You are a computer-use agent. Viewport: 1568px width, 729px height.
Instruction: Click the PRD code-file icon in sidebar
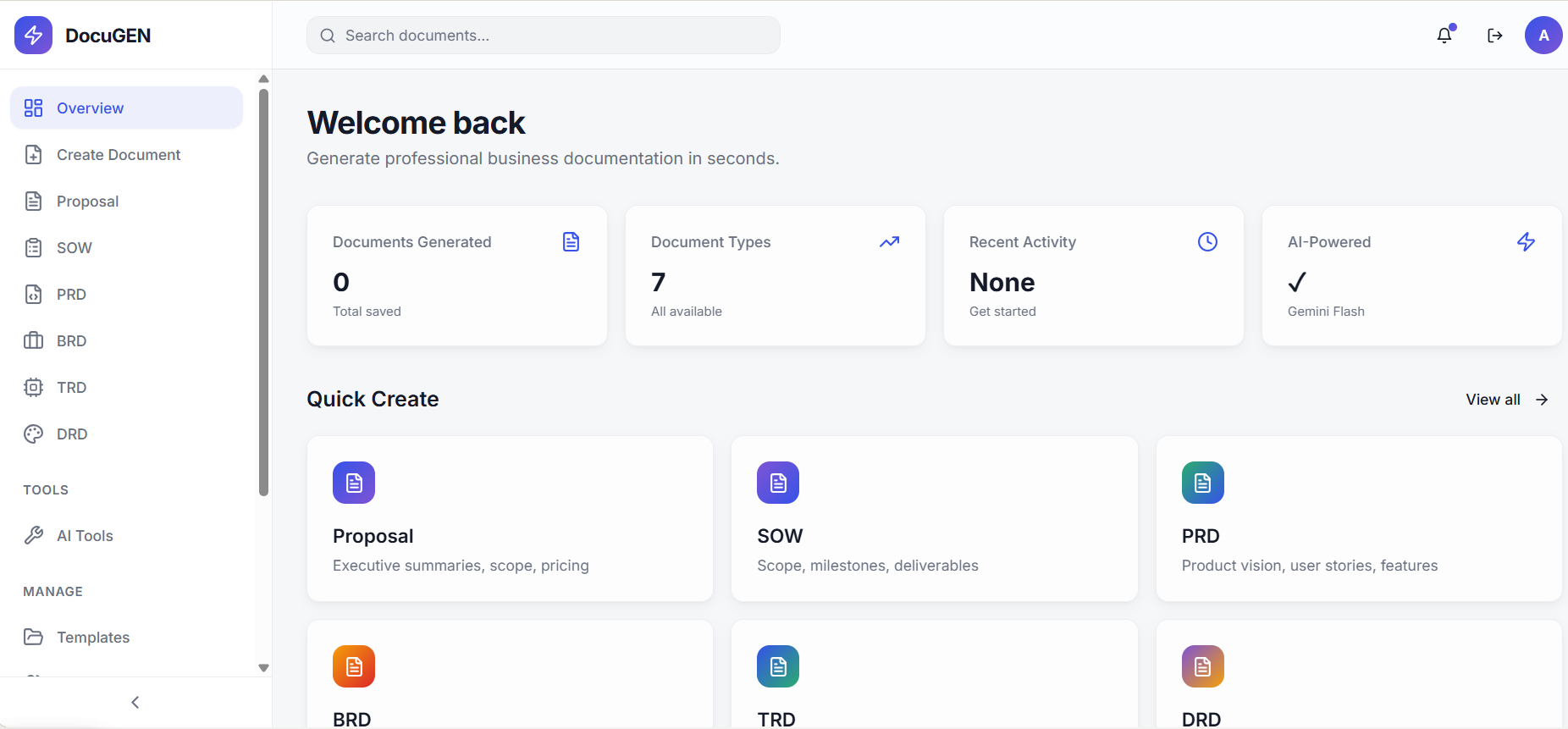pos(33,294)
